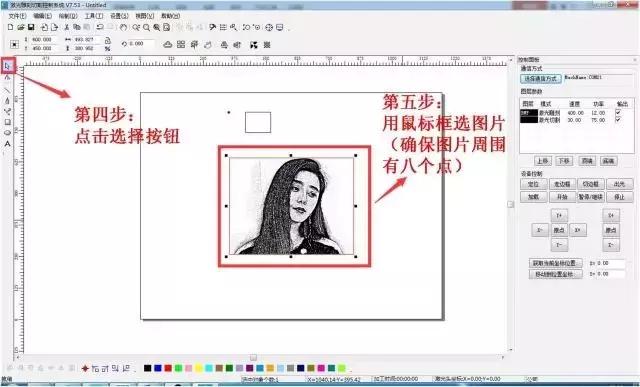This screenshot has width=640, height=387.
Task: Click the Cut scissors icon
Action: coord(67,27)
